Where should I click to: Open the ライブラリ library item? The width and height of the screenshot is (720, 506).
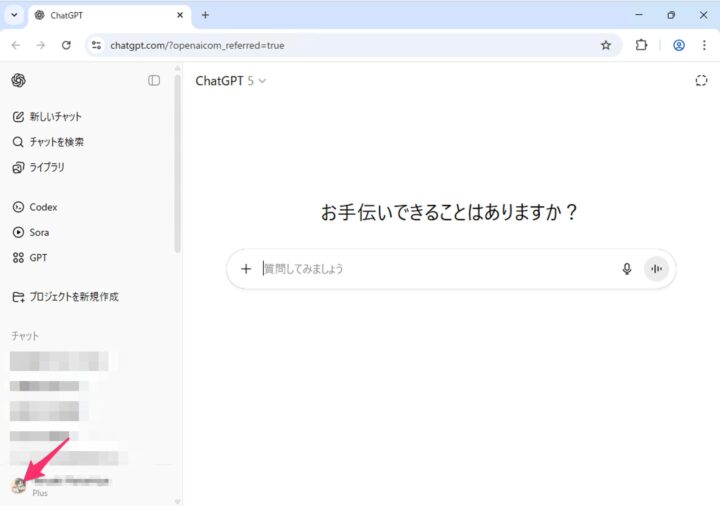coord(39,167)
